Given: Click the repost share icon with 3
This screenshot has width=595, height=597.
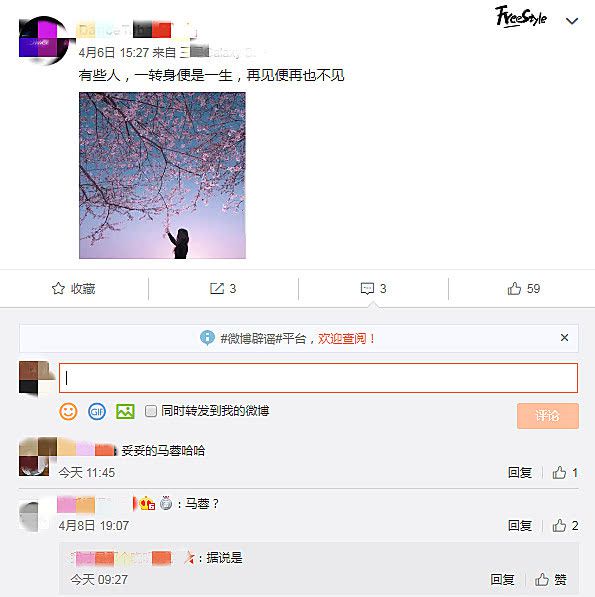Looking at the screenshot, I should [x=217, y=289].
